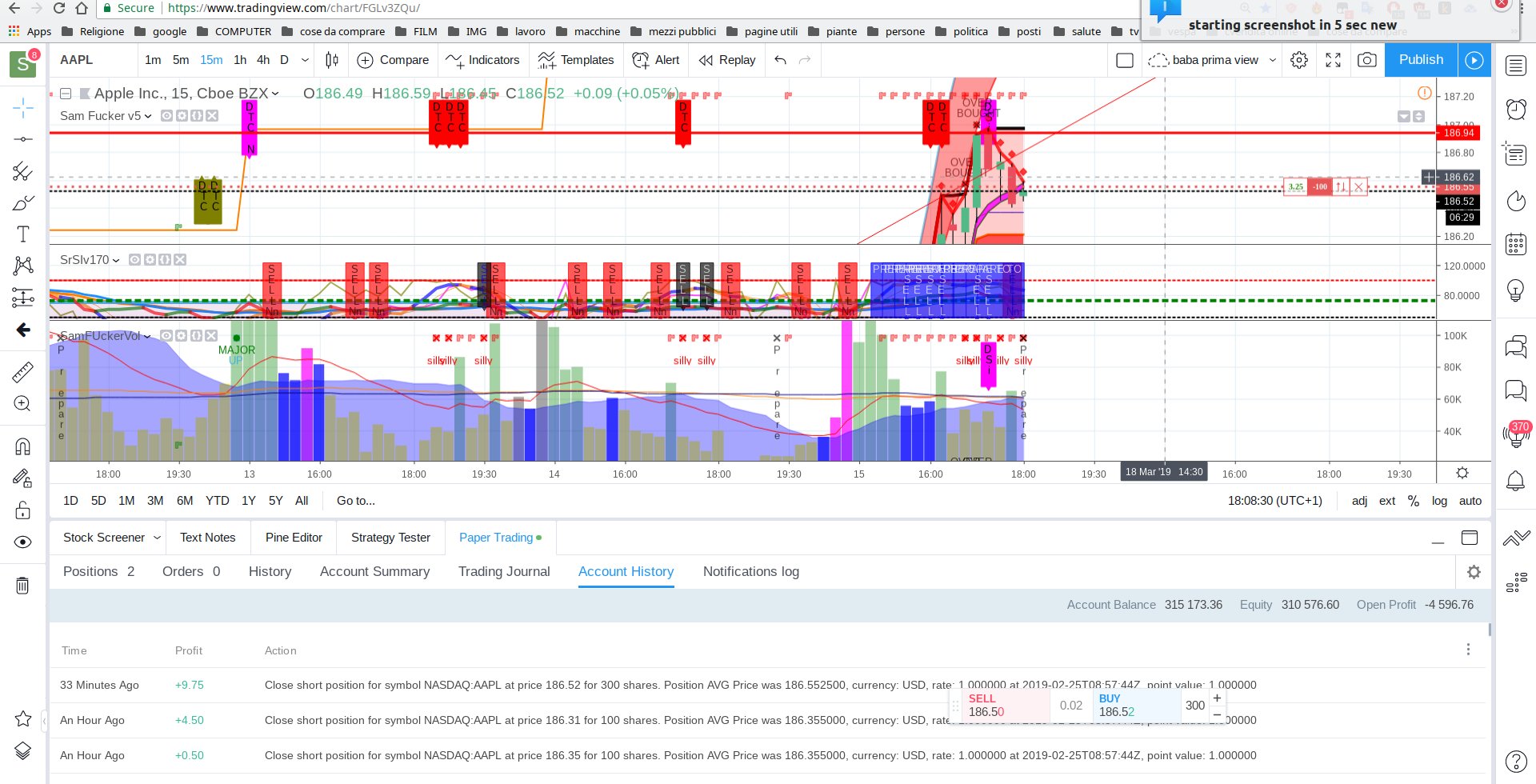The width and height of the screenshot is (1536, 784).
Task: Open the Positions tab
Action: 98,571
